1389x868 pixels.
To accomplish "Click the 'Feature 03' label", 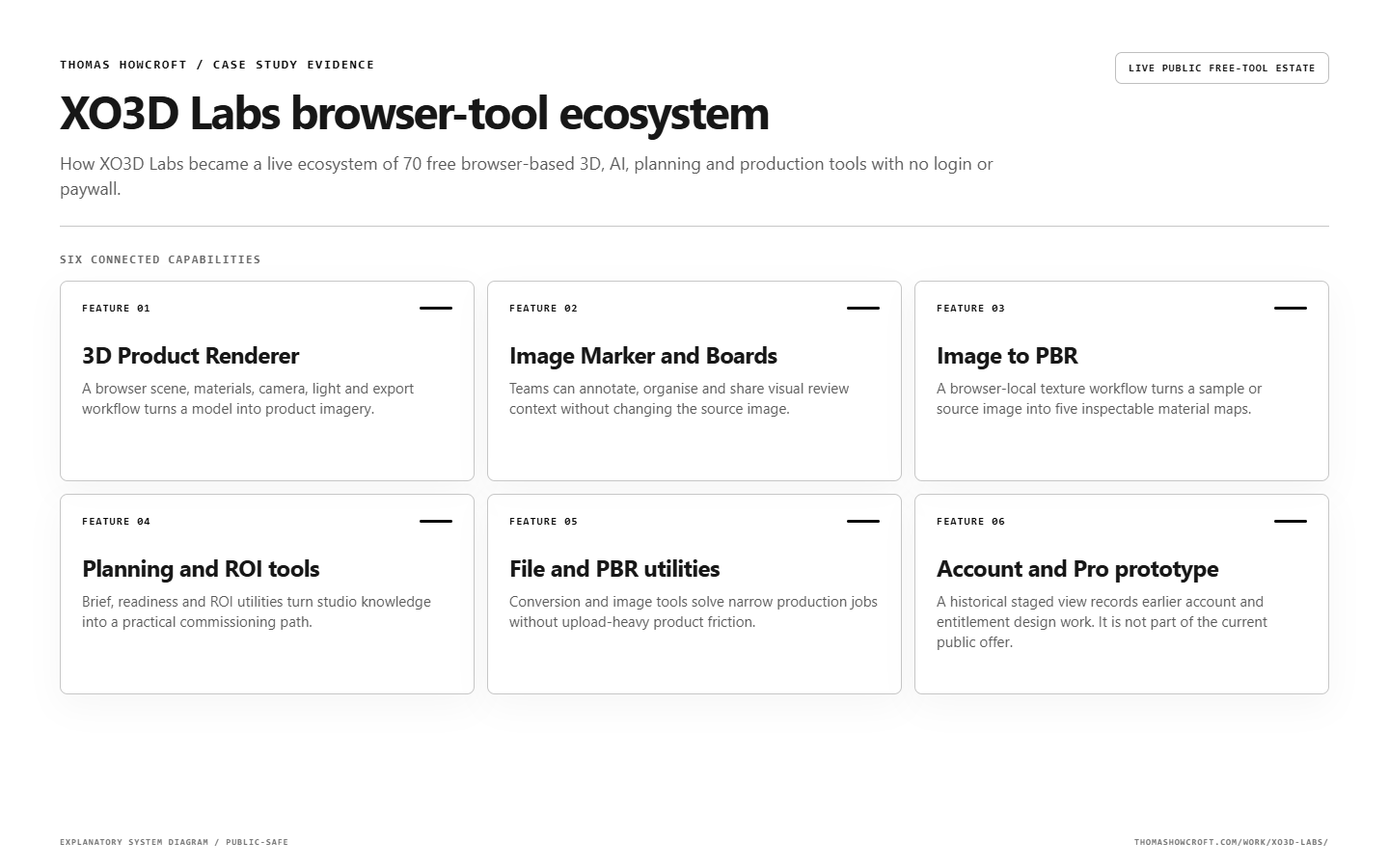I will click(970, 309).
